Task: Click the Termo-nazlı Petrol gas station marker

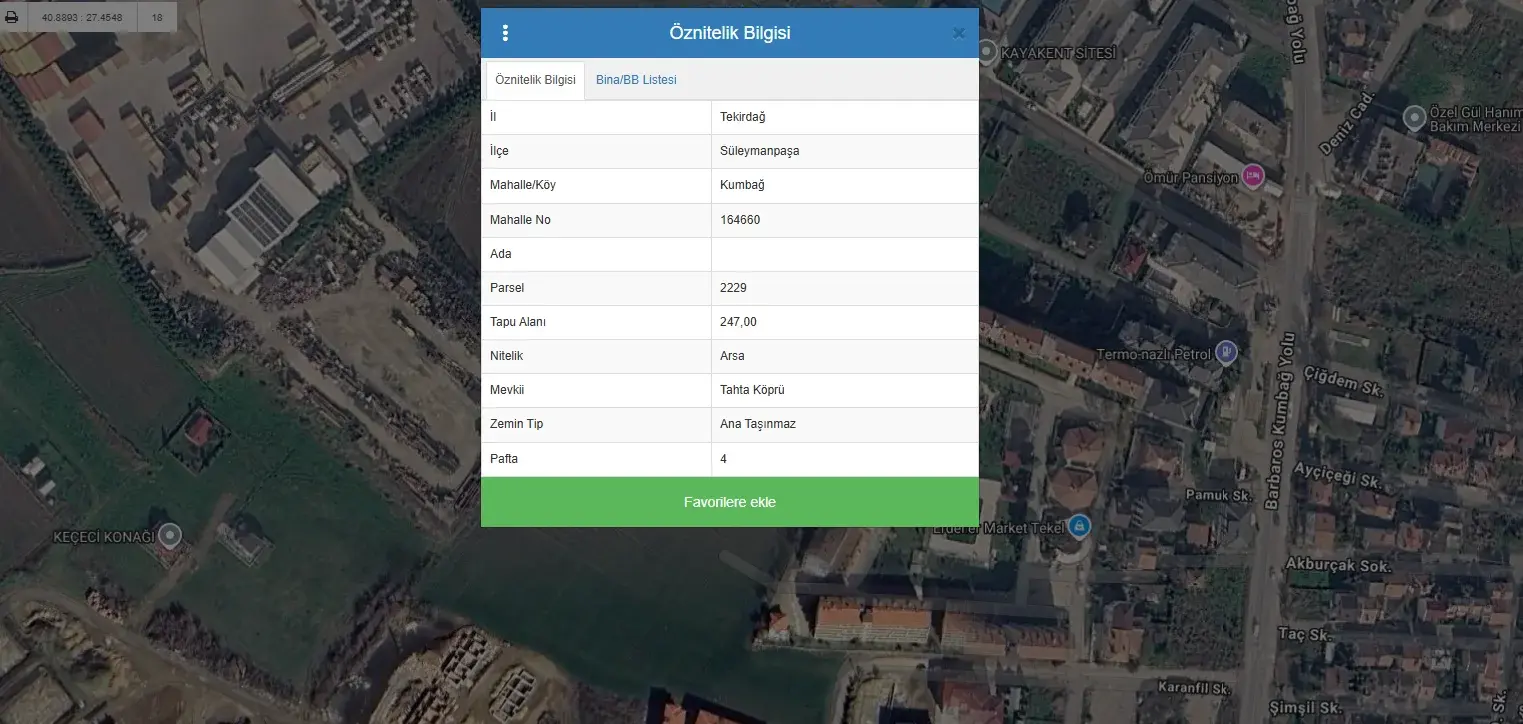Action: point(1226,353)
